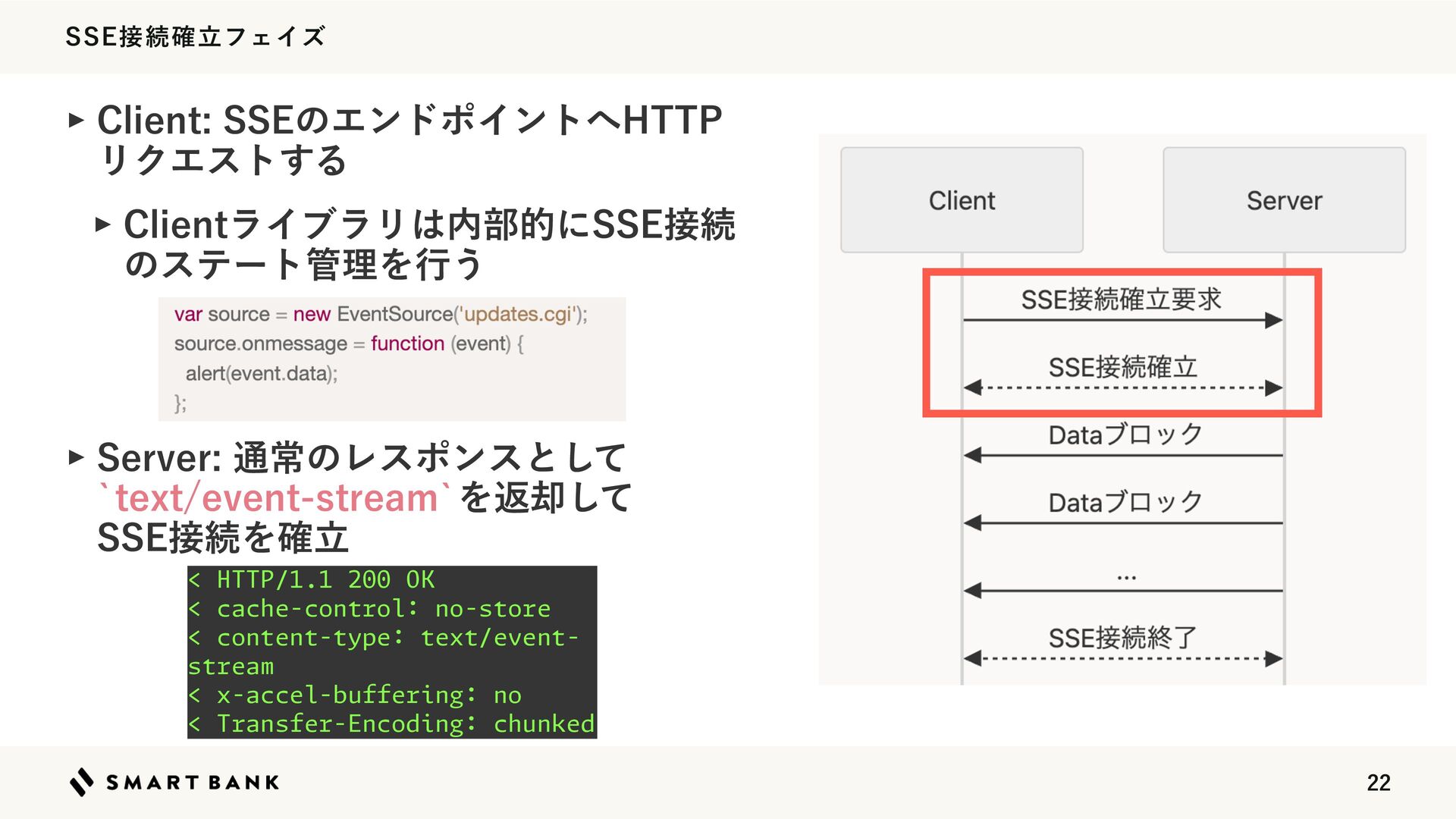Click code line 'alert(event.data);'
The image size is (1456, 819).
262,373
